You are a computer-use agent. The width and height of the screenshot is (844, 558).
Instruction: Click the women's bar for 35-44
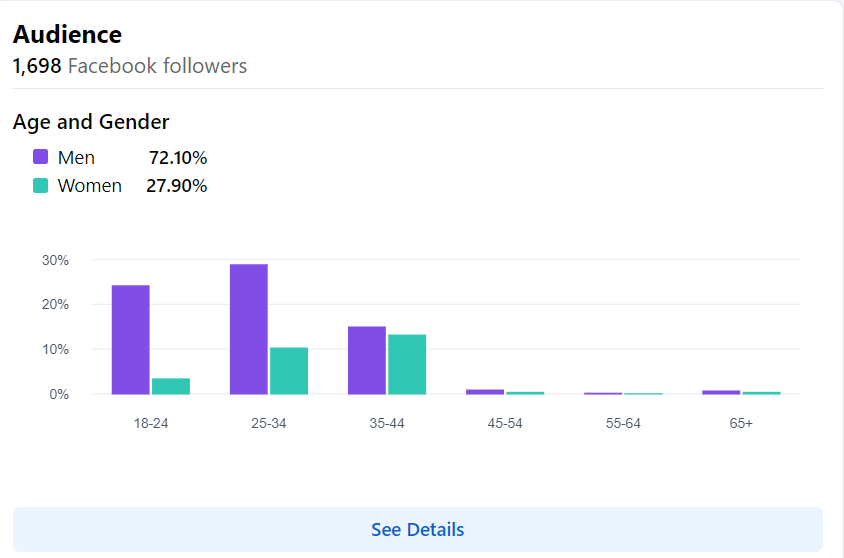[x=407, y=364]
